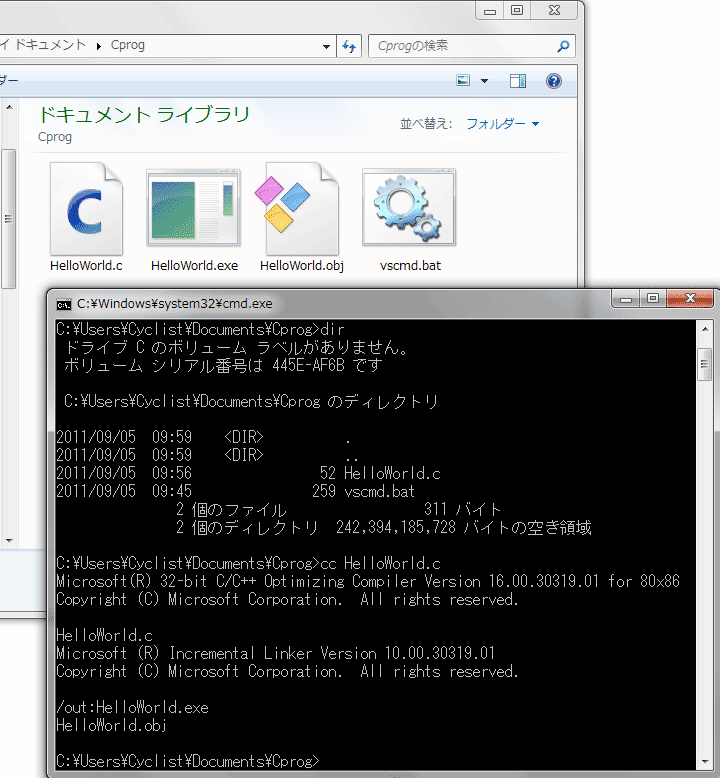The width and height of the screenshot is (720, 778).
Task: Click the Explorer navigation pane scrollbar thumb
Action: [8, 219]
